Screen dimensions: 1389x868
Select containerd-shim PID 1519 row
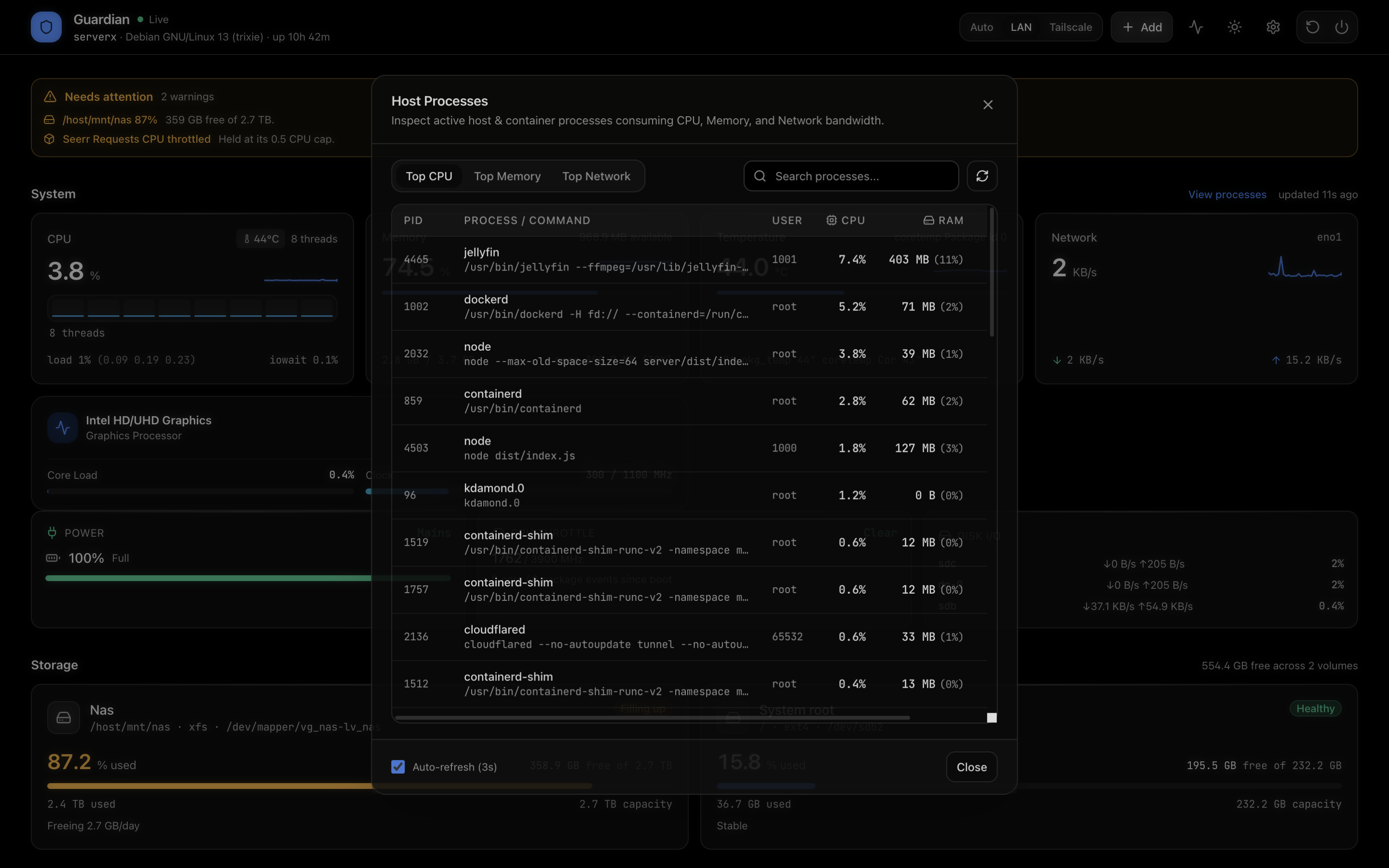tap(689, 542)
